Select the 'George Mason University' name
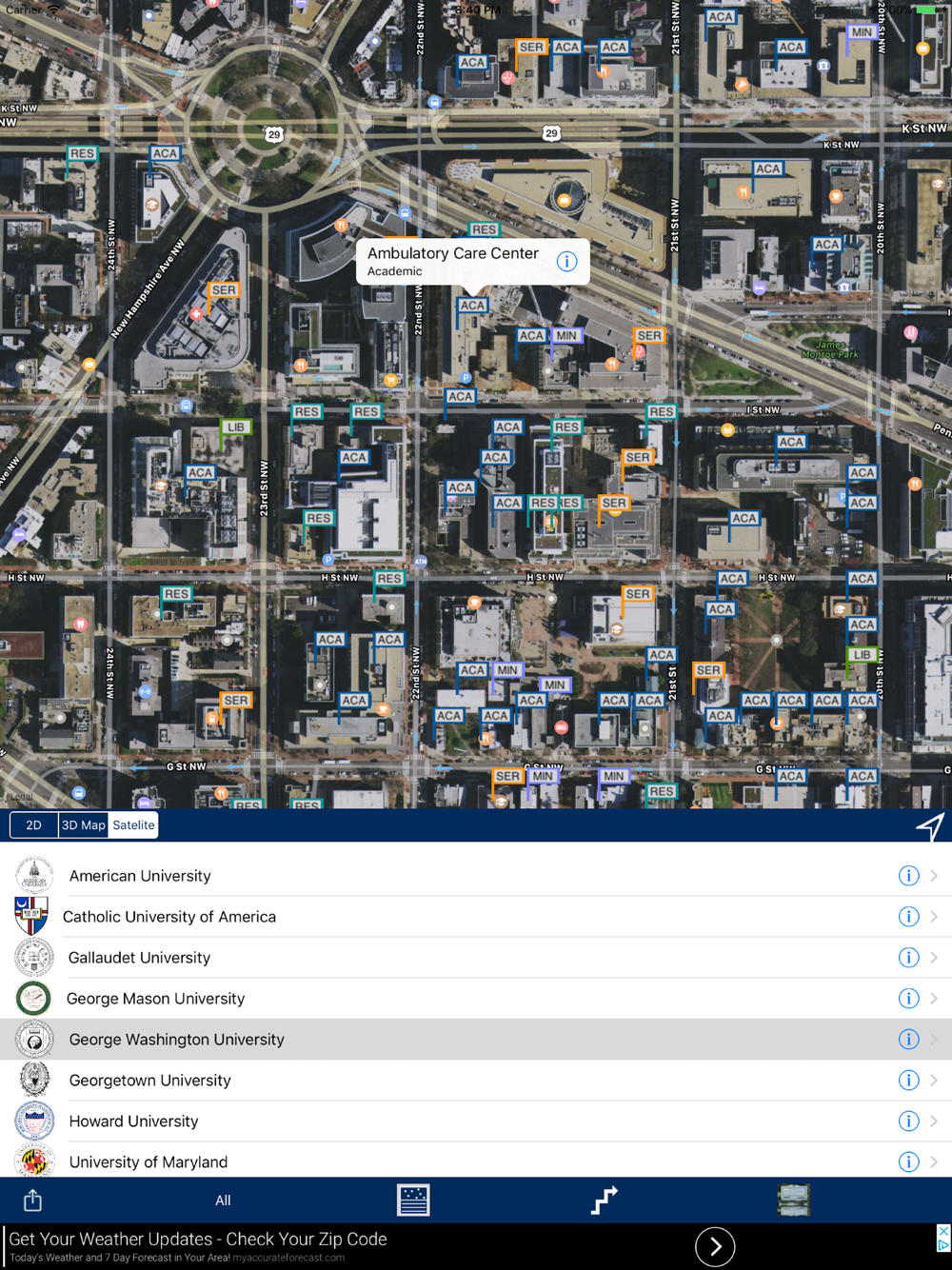 click(x=156, y=999)
